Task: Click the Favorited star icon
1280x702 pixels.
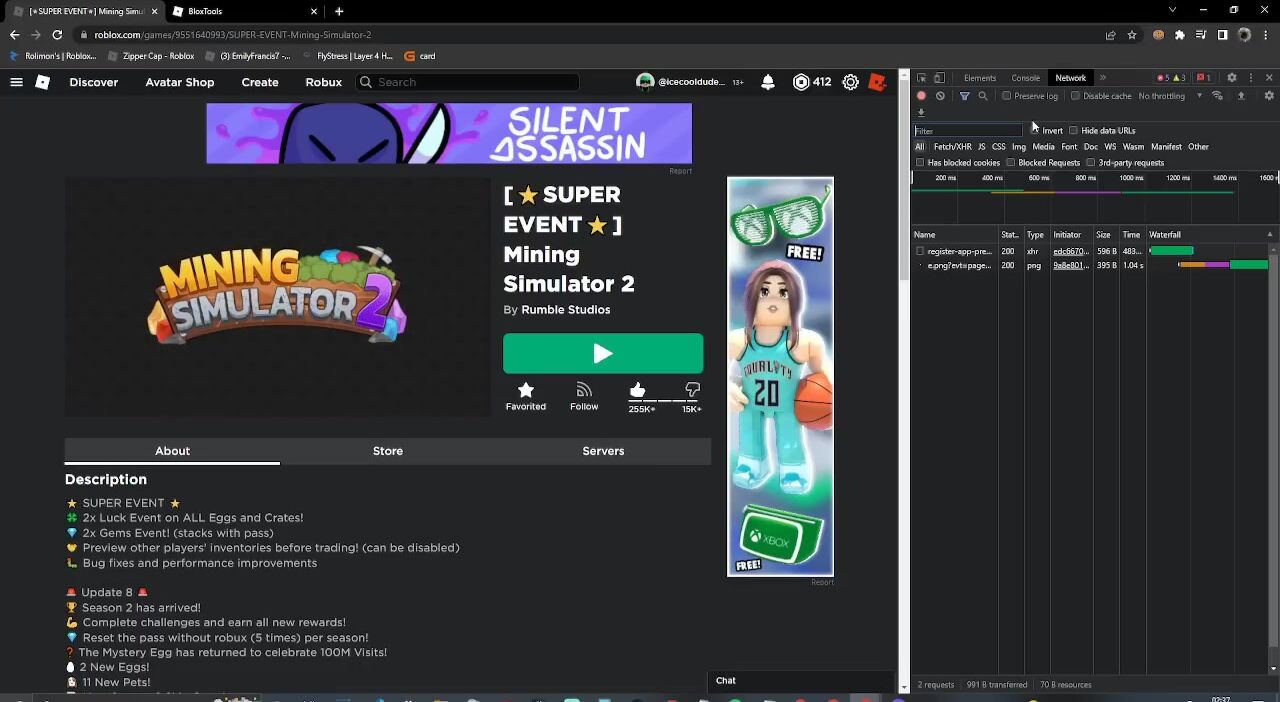Action: 526,390
